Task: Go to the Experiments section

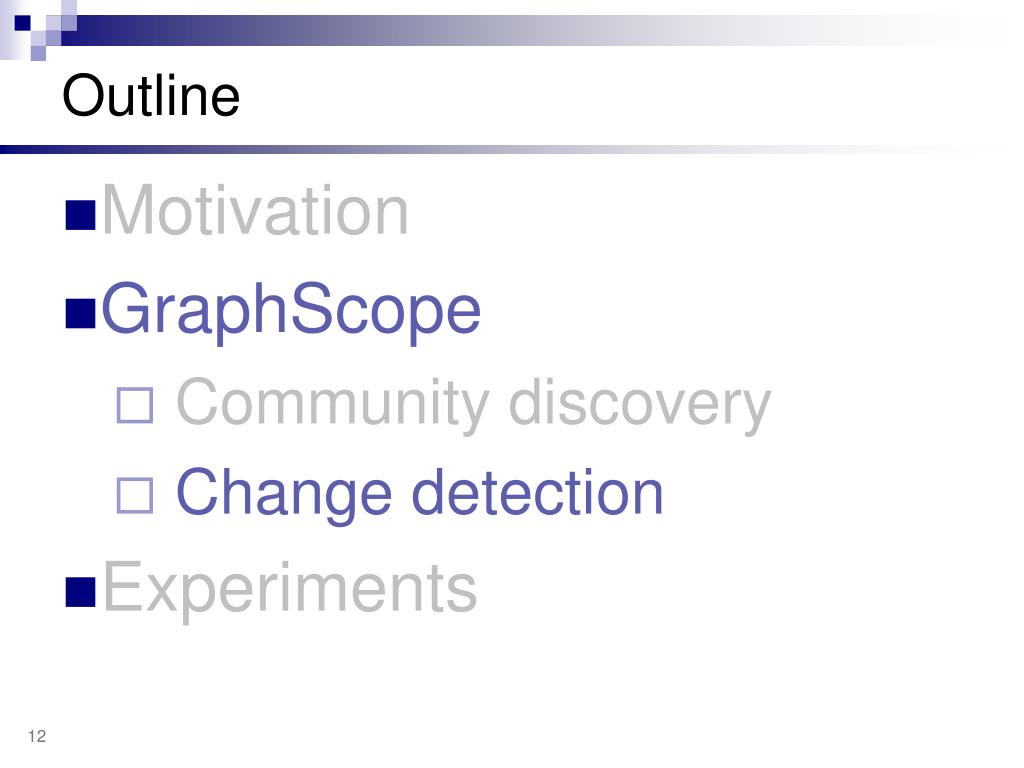Action: (x=290, y=588)
